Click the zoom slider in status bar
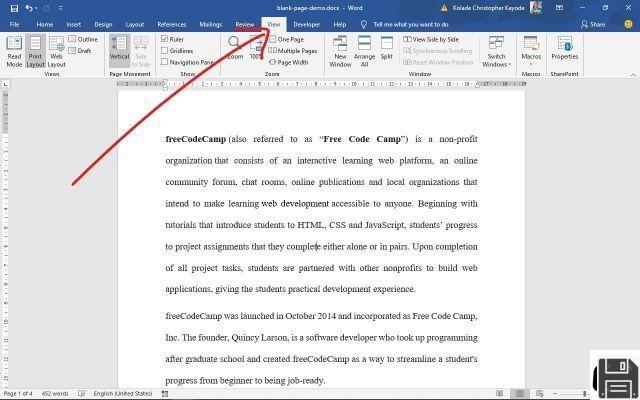 pos(573,394)
